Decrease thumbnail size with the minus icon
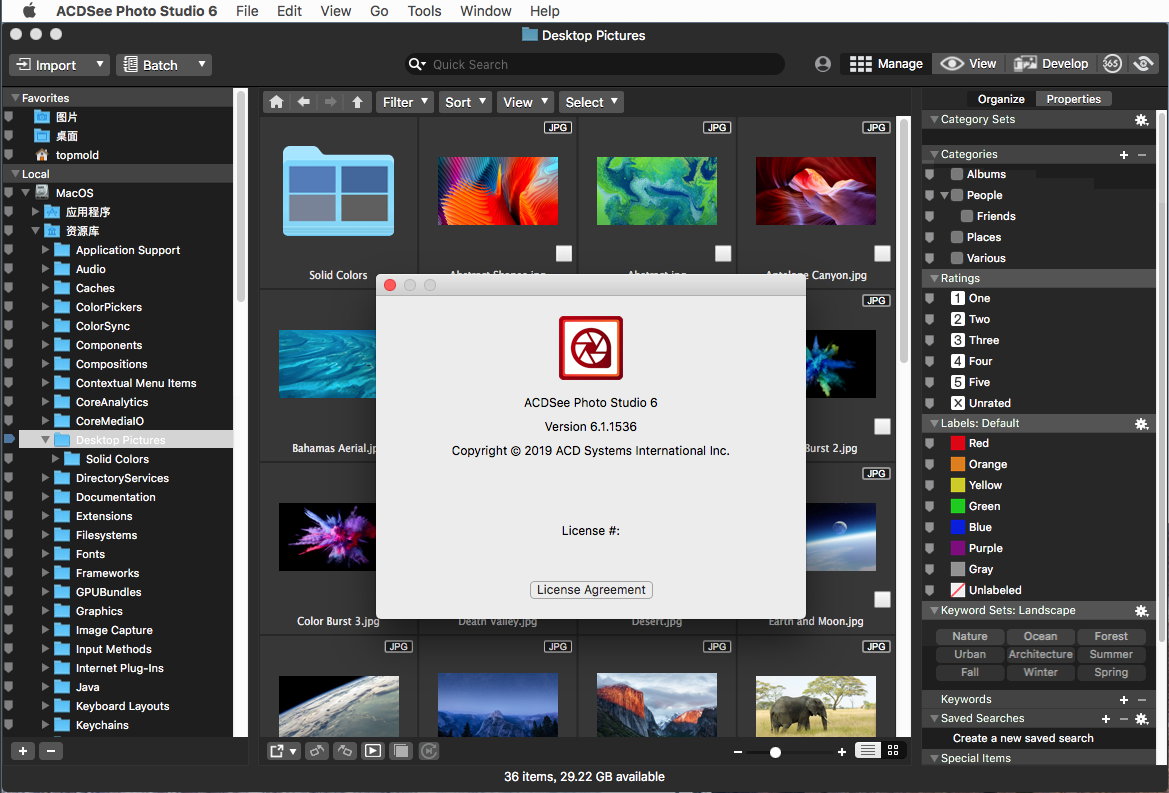This screenshot has height=793, width=1169. pyautogui.click(x=737, y=752)
